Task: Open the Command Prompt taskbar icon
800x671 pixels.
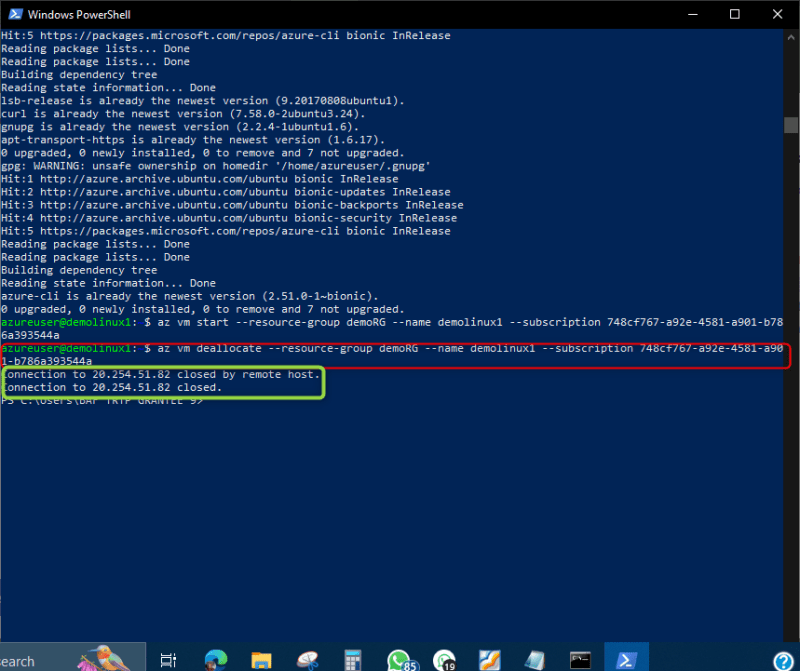Action: point(580,660)
